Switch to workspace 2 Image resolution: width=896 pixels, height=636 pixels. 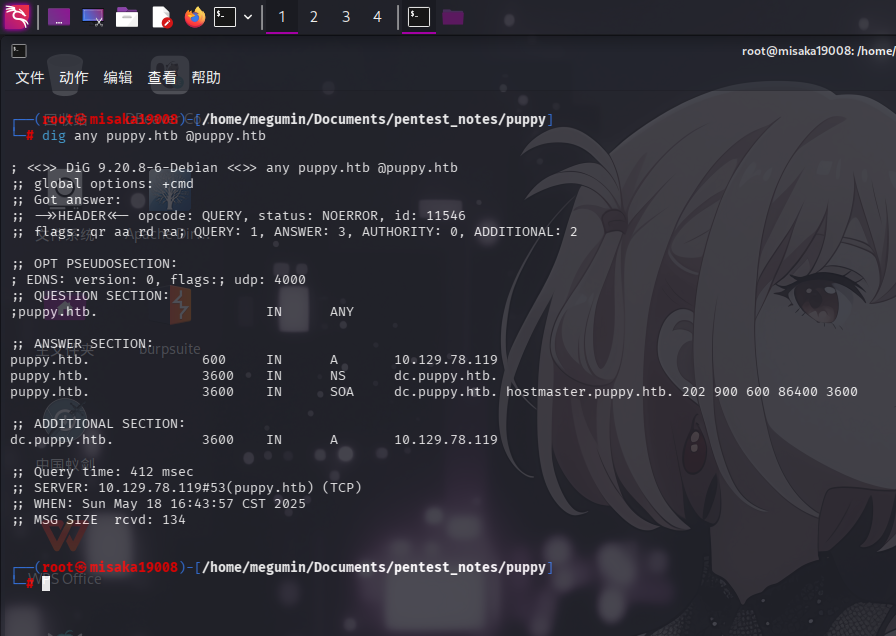(314, 17)
